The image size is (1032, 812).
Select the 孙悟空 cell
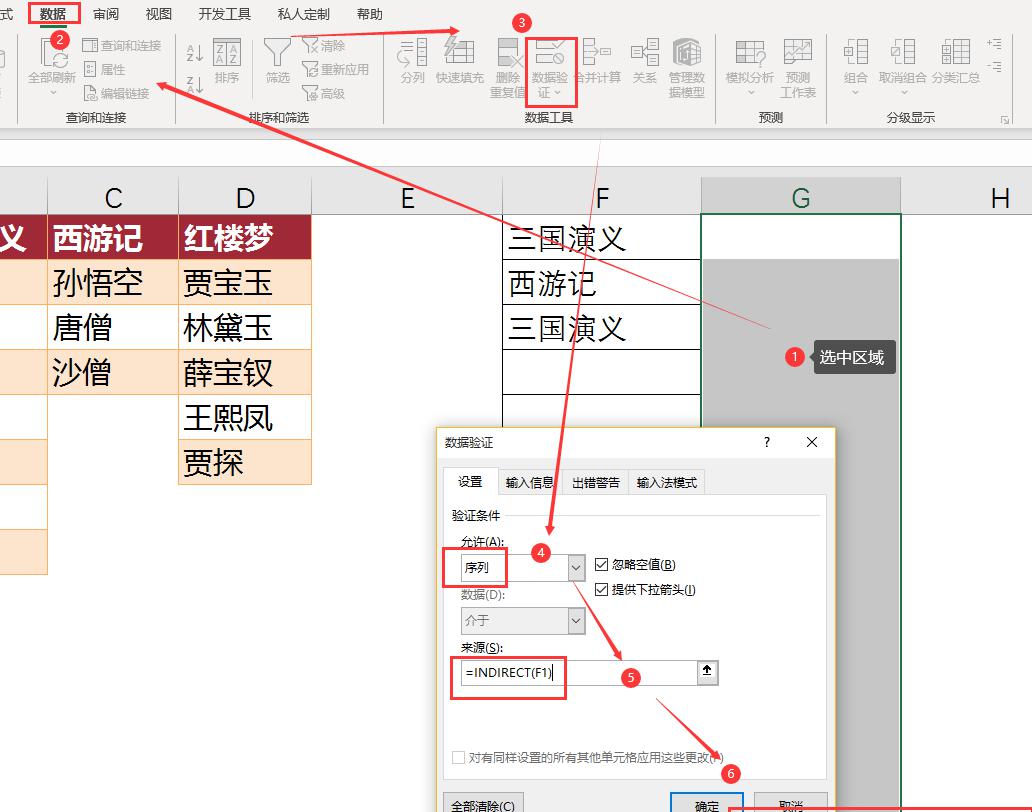[113, 282]
